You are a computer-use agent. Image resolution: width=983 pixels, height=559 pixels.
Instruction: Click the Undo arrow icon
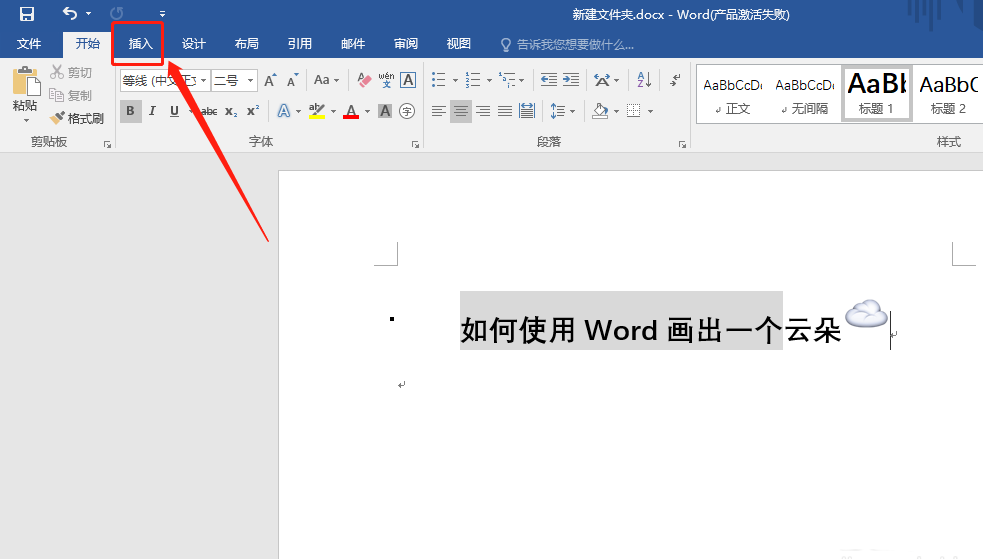tap(70, 14)
